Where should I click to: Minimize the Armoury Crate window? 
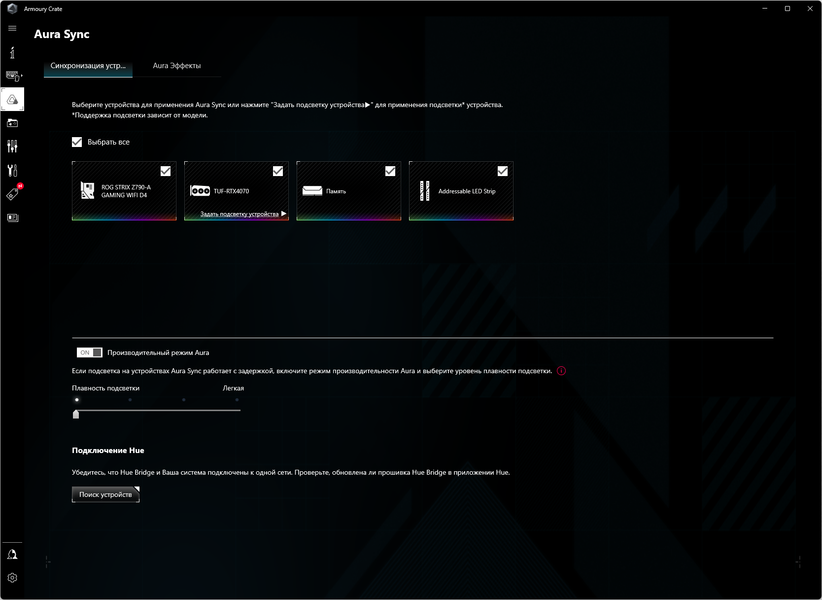[x=765, y=9]
